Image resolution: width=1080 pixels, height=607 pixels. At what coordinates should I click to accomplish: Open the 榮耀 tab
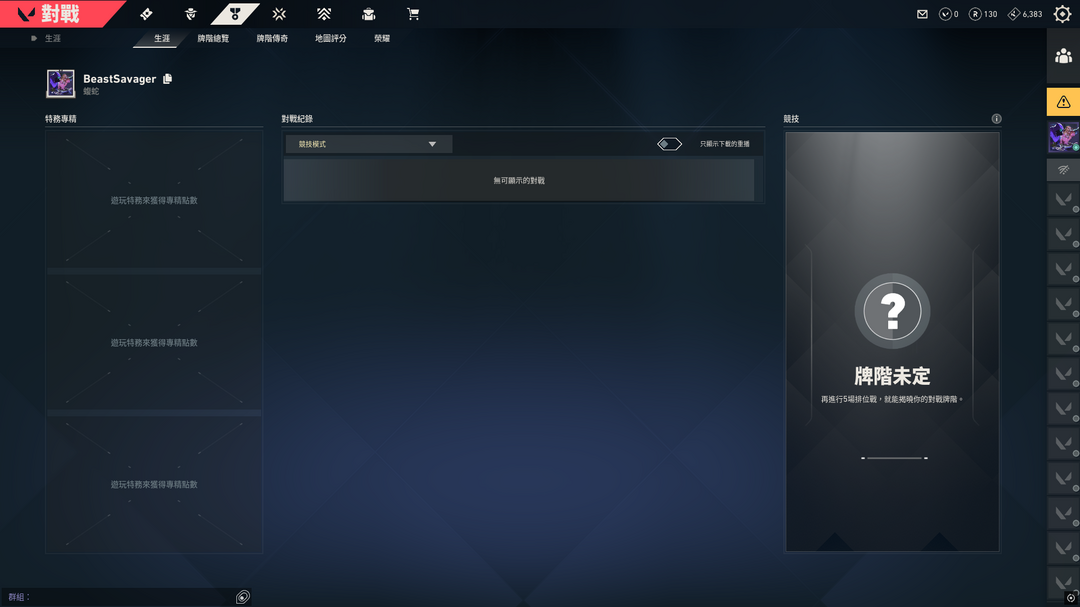[382, 39]
